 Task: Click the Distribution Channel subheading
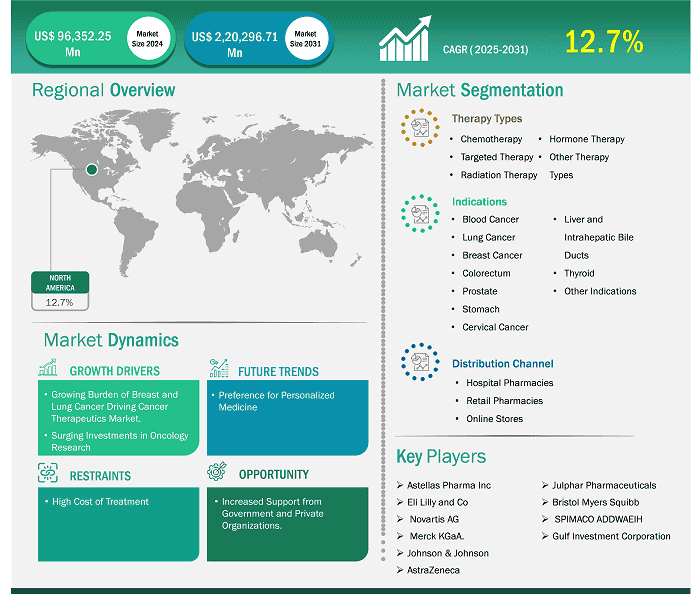503,364
